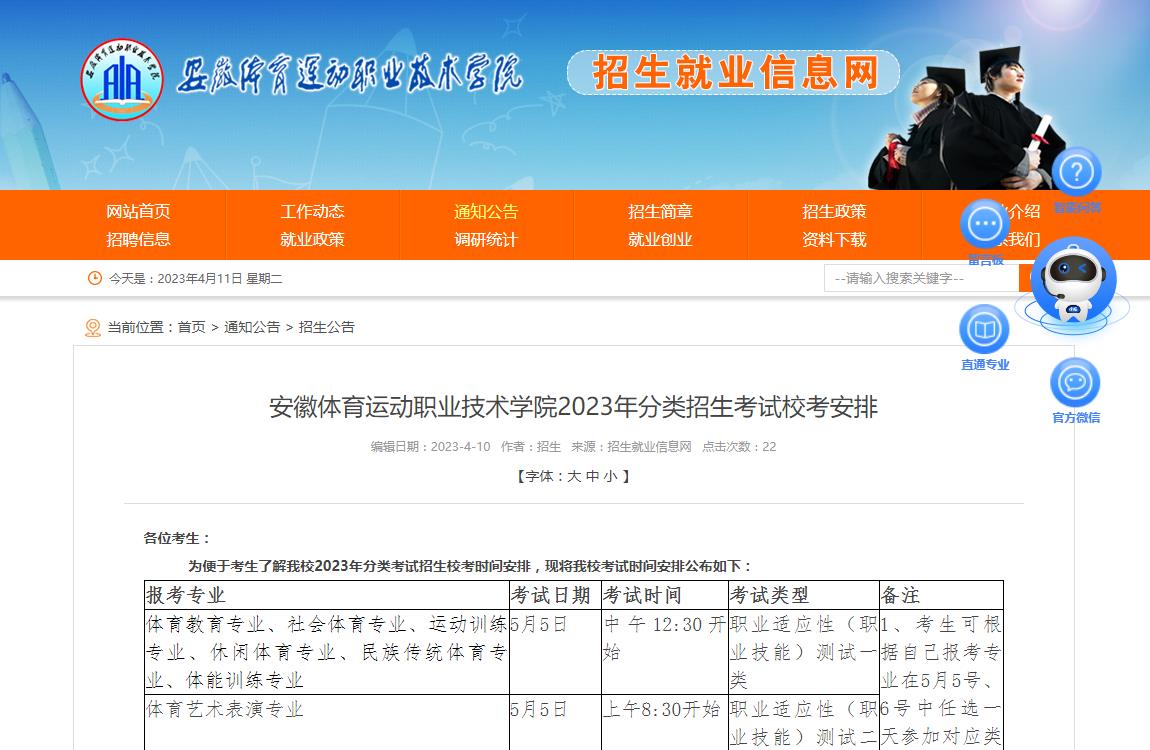Image resolution: width=1150 pixels, height=750 pixels.
Task: Set font size to 小
Action: pos(611,477)
